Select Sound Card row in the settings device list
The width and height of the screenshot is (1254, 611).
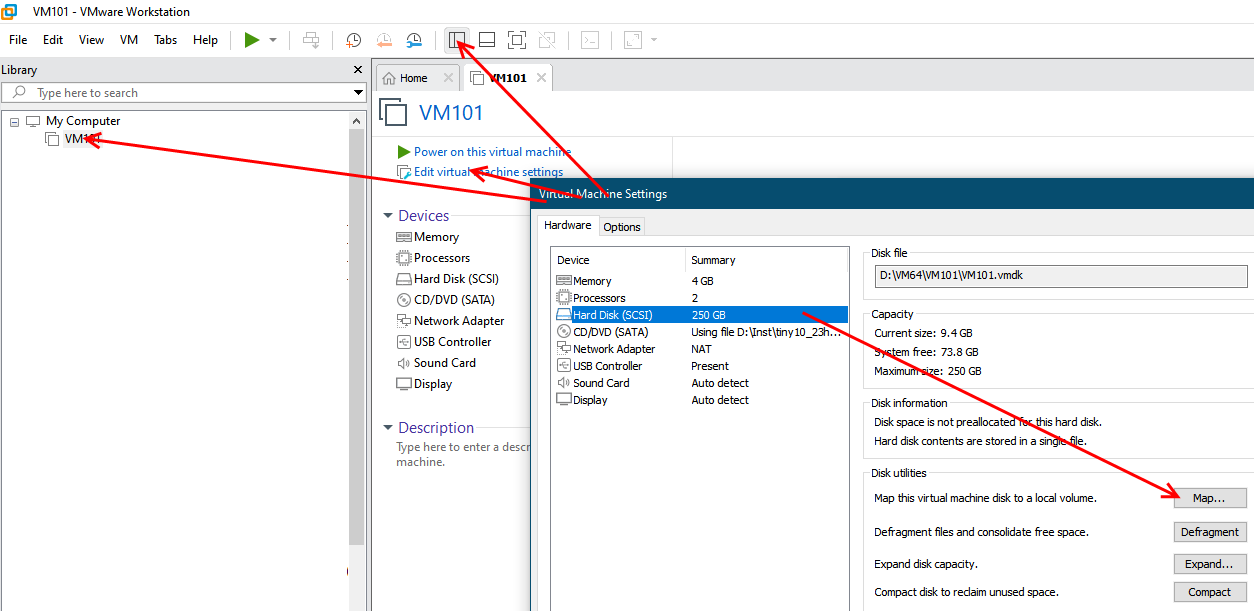tap(700, 383)
